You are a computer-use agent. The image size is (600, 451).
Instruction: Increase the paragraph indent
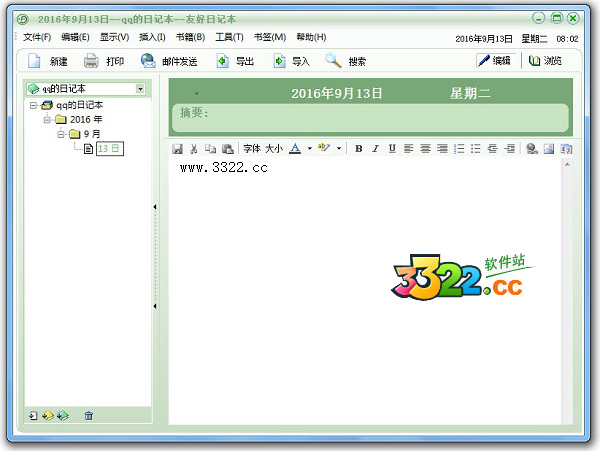coord(509,148)
